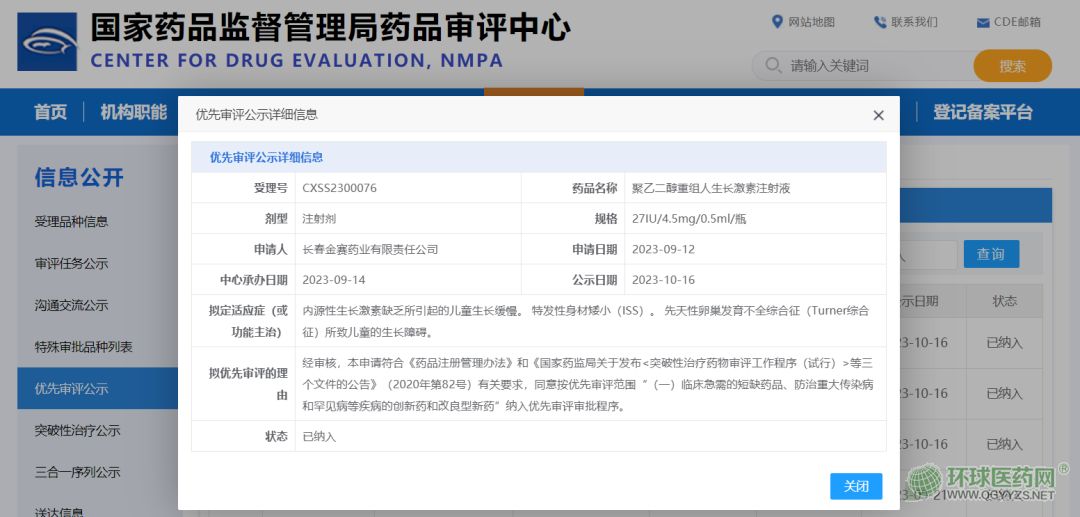Go to 登记备案平台 in navigation bar

coord(982,112)
